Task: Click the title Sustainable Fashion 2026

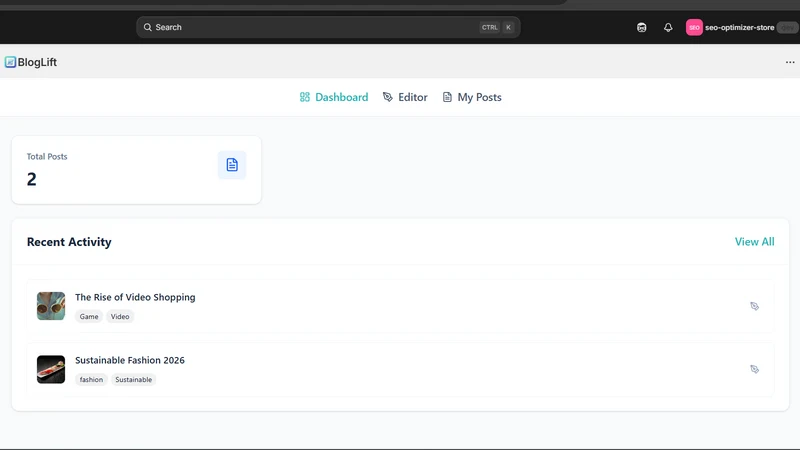Action: coord(130,360)
